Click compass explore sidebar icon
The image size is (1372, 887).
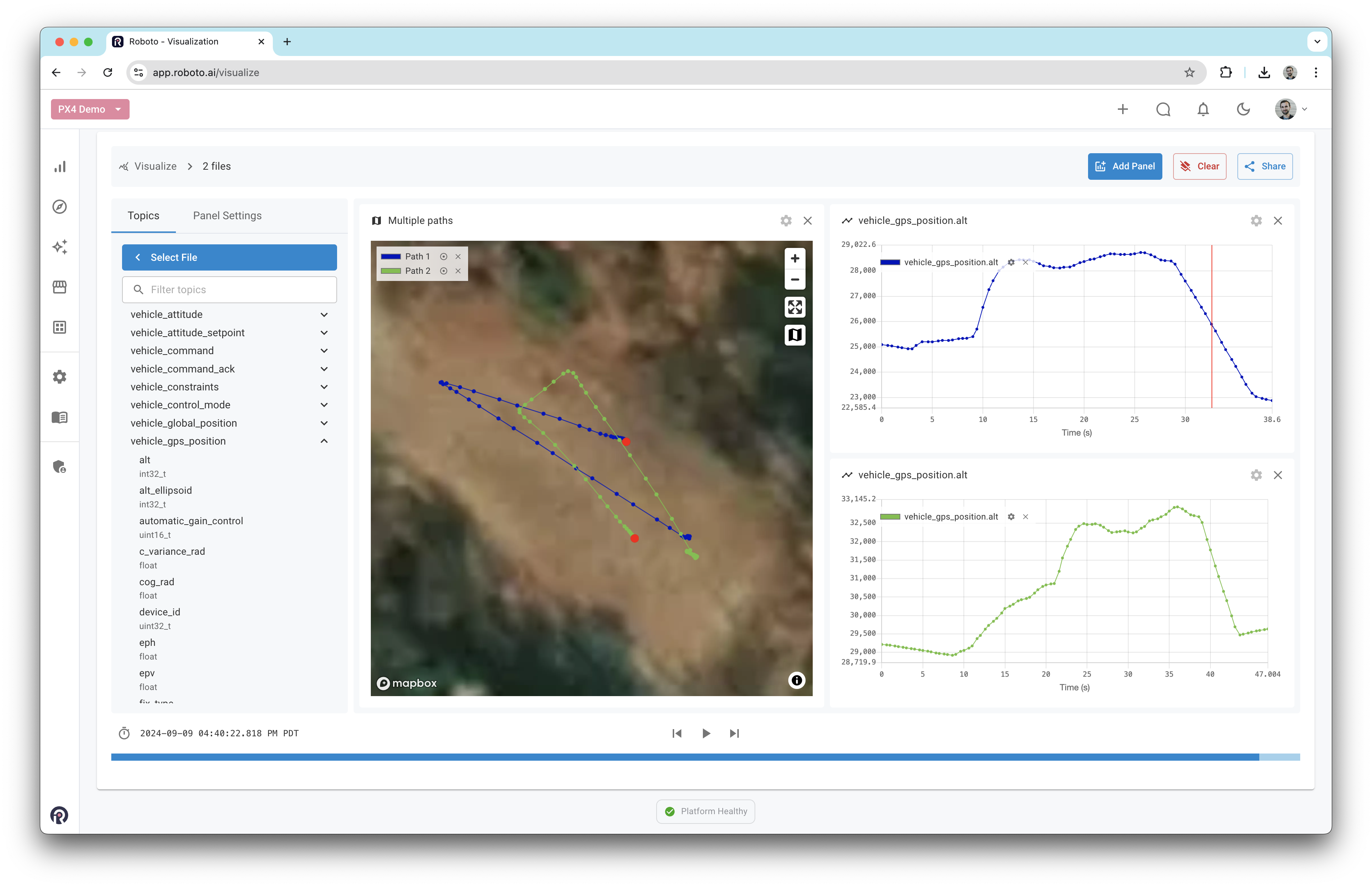60,207
